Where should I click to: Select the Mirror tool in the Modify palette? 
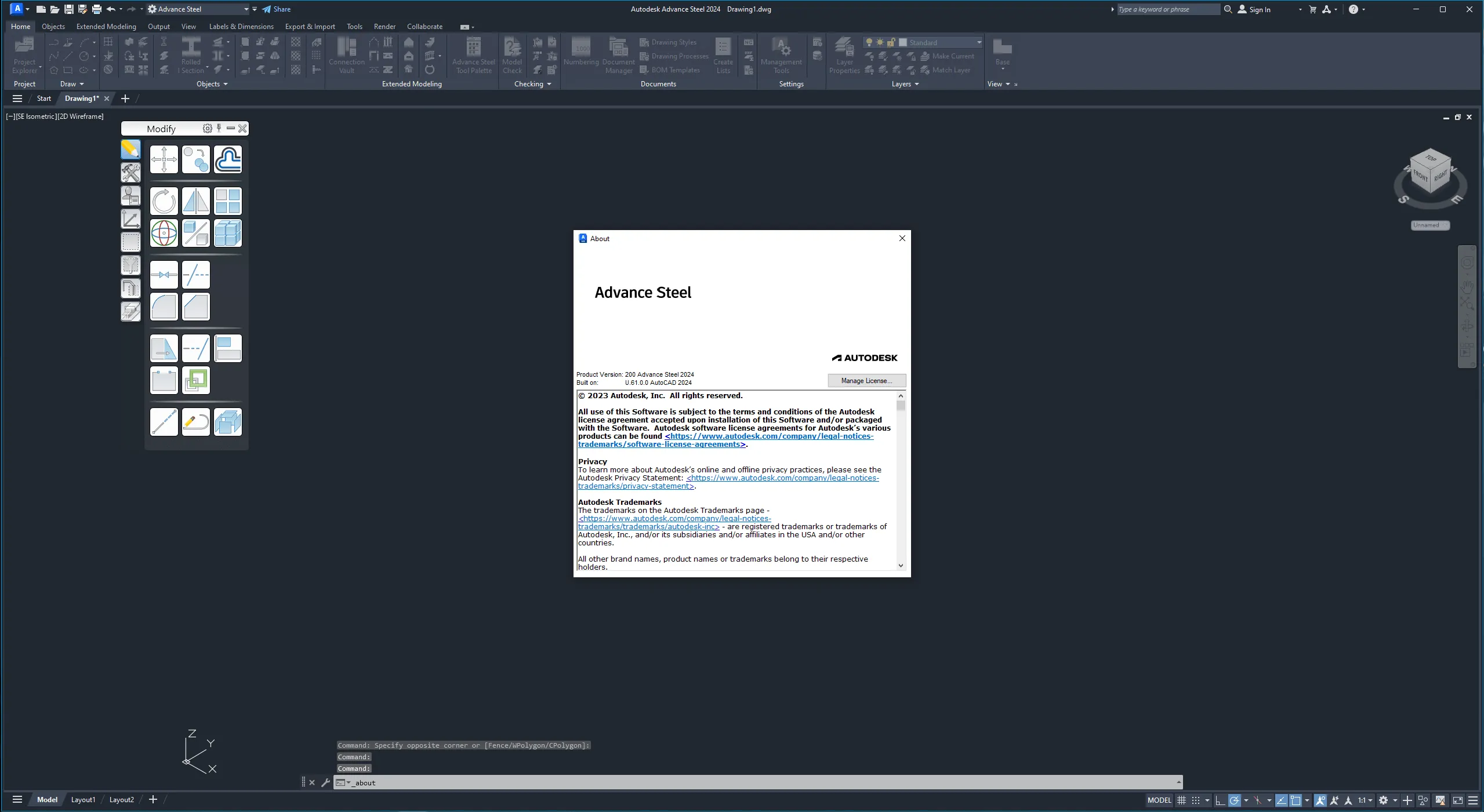point(195,201)
